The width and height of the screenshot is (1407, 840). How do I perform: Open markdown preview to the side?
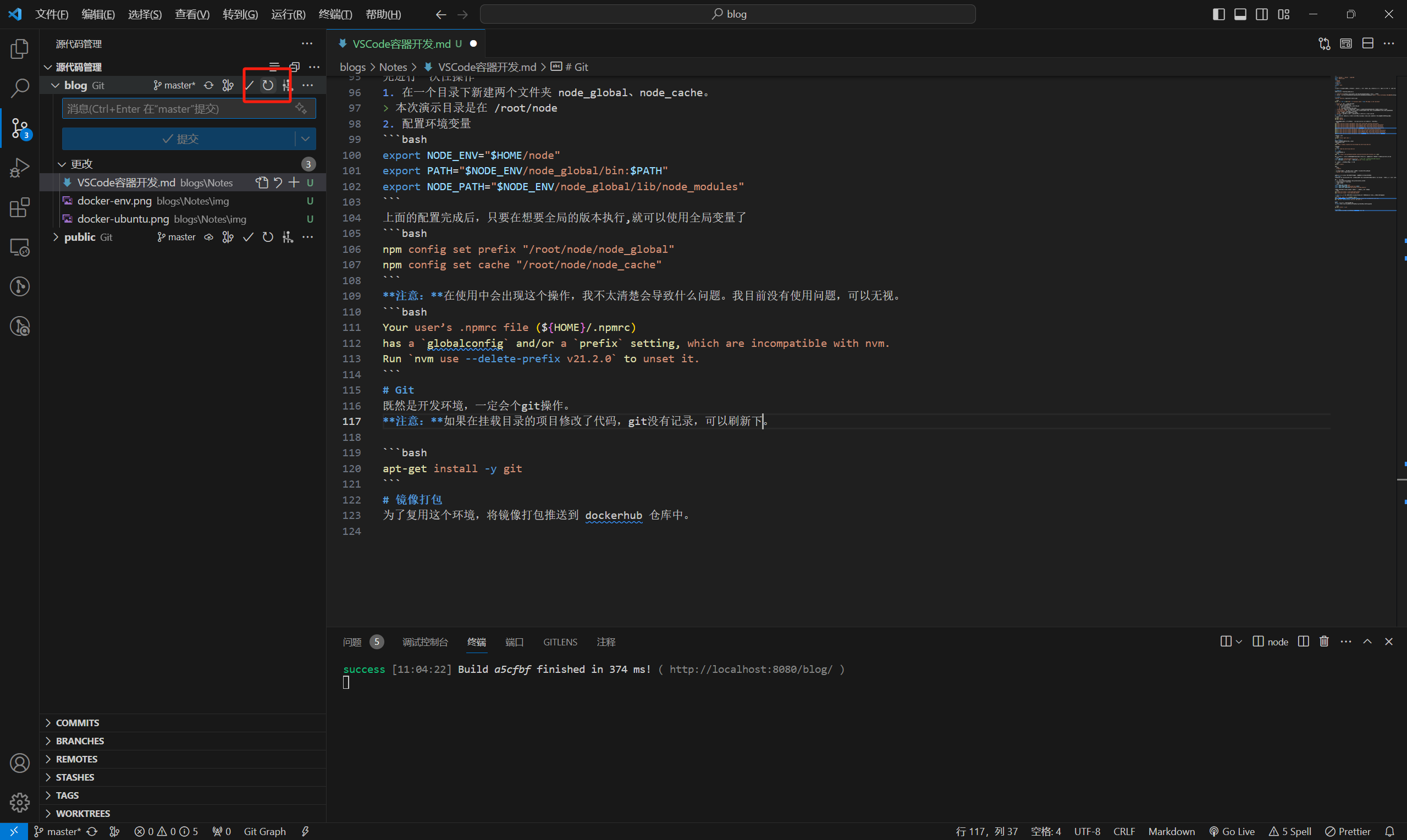click(1346, 43)
